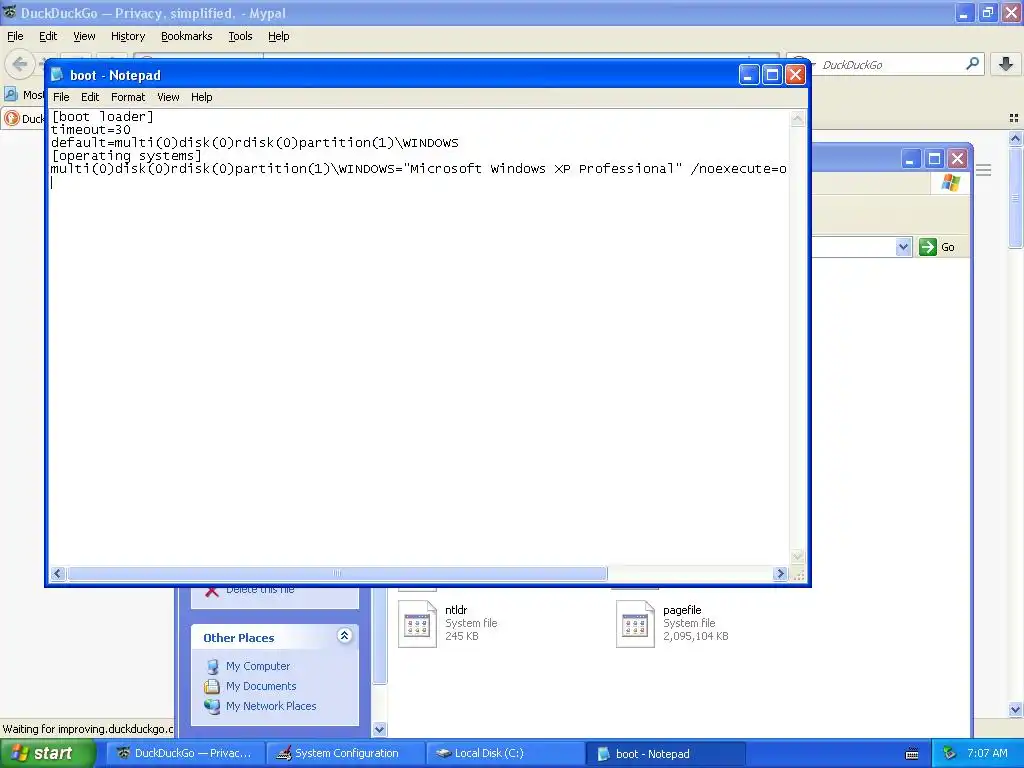This screenshot has width=1024, height=768.
Task: Click the timeout=30 line in Notepad
Action: (91, 130)
